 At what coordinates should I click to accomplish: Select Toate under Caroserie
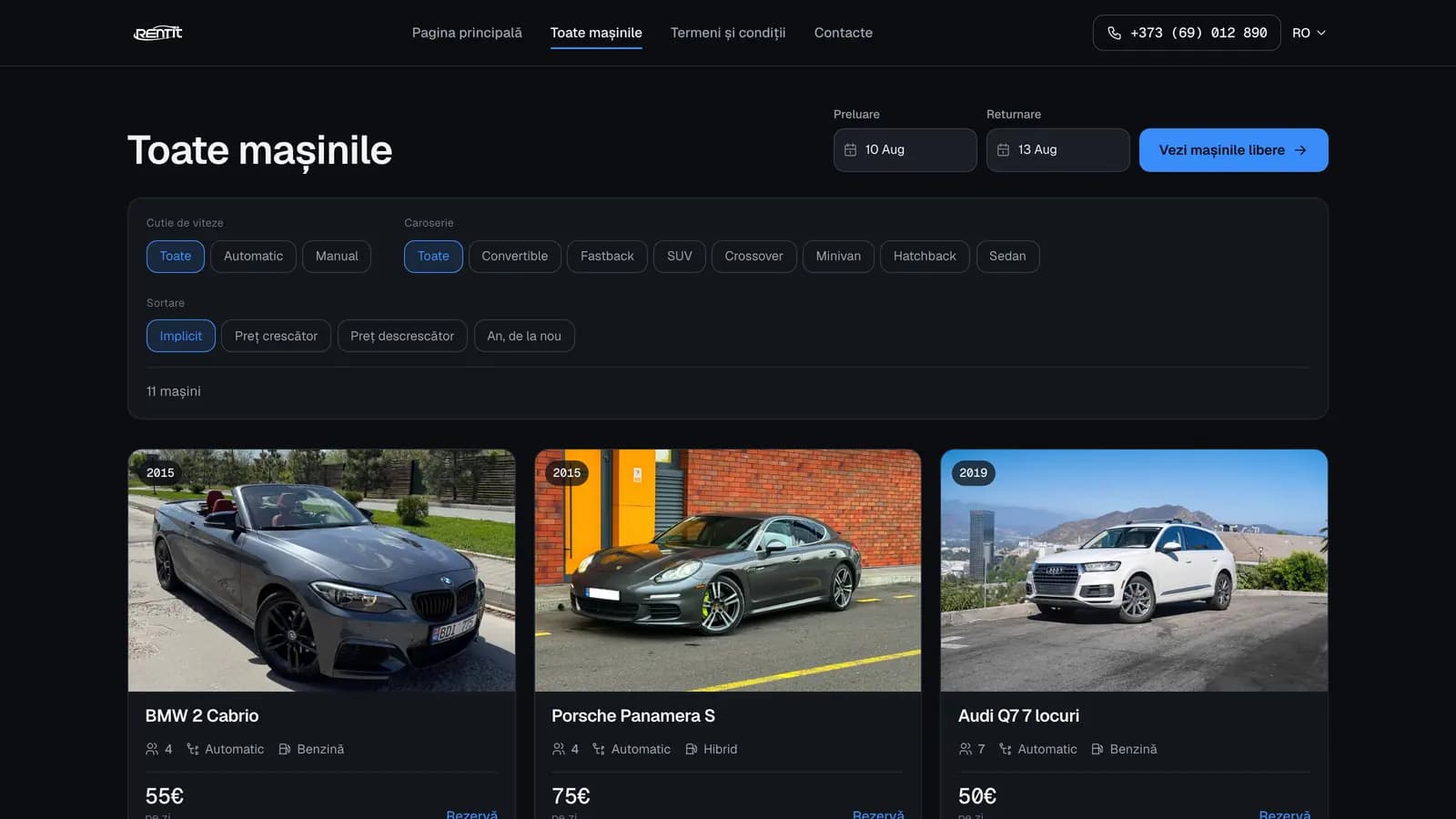click(433, 257)
